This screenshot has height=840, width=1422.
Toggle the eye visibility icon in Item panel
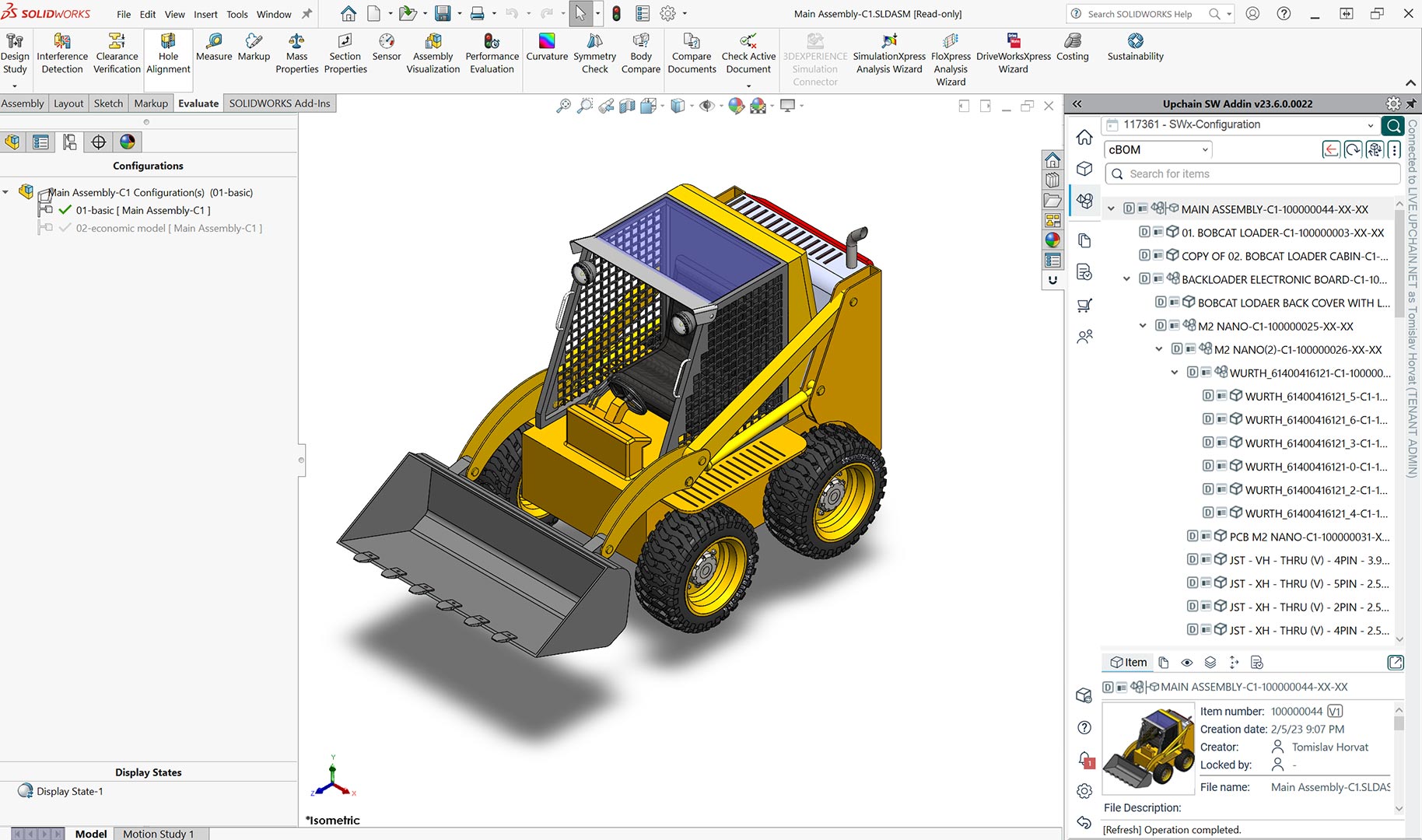[1186, 663]
